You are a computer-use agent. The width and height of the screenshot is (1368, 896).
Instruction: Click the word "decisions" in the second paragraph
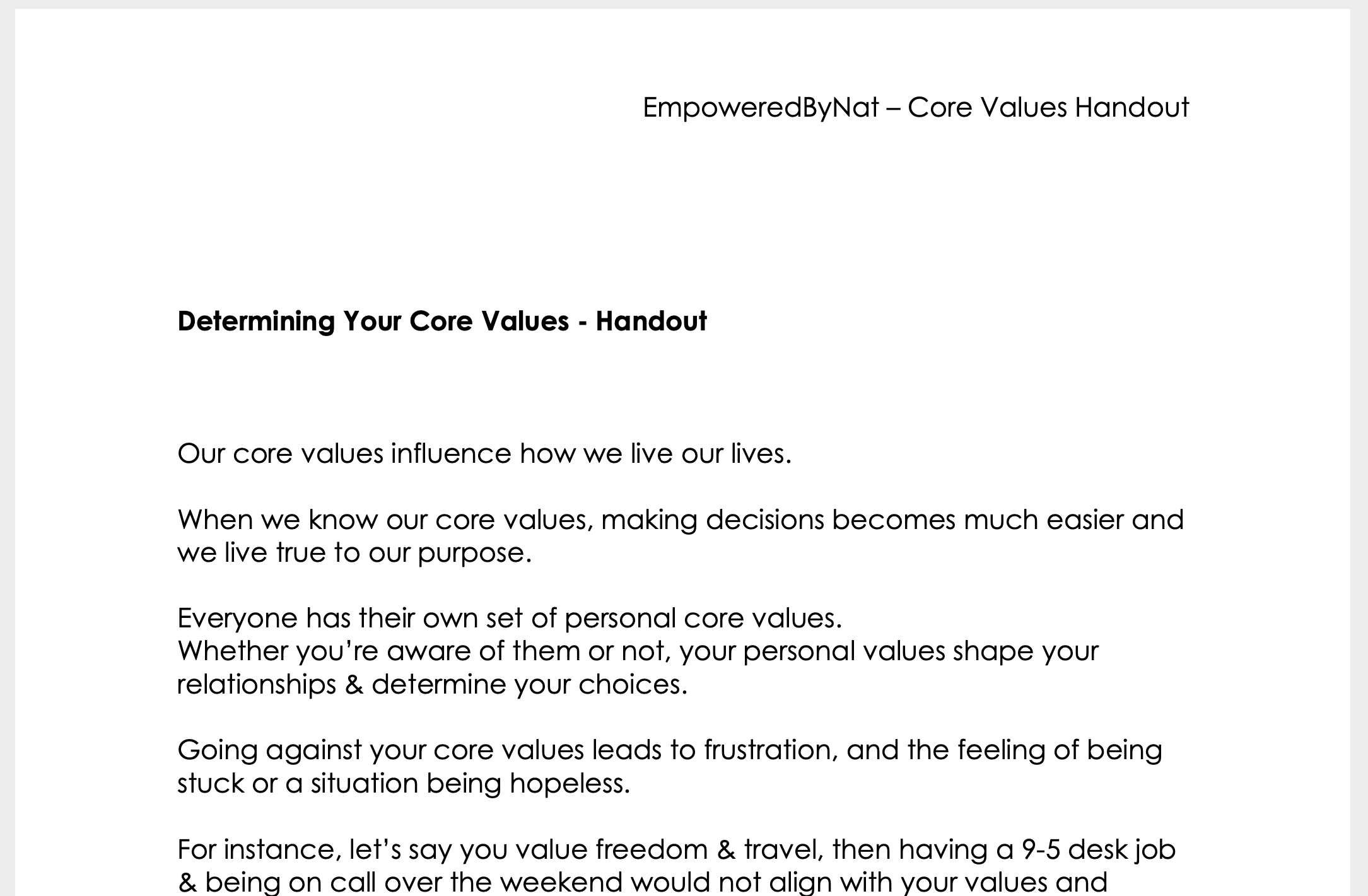click(764, 520)
